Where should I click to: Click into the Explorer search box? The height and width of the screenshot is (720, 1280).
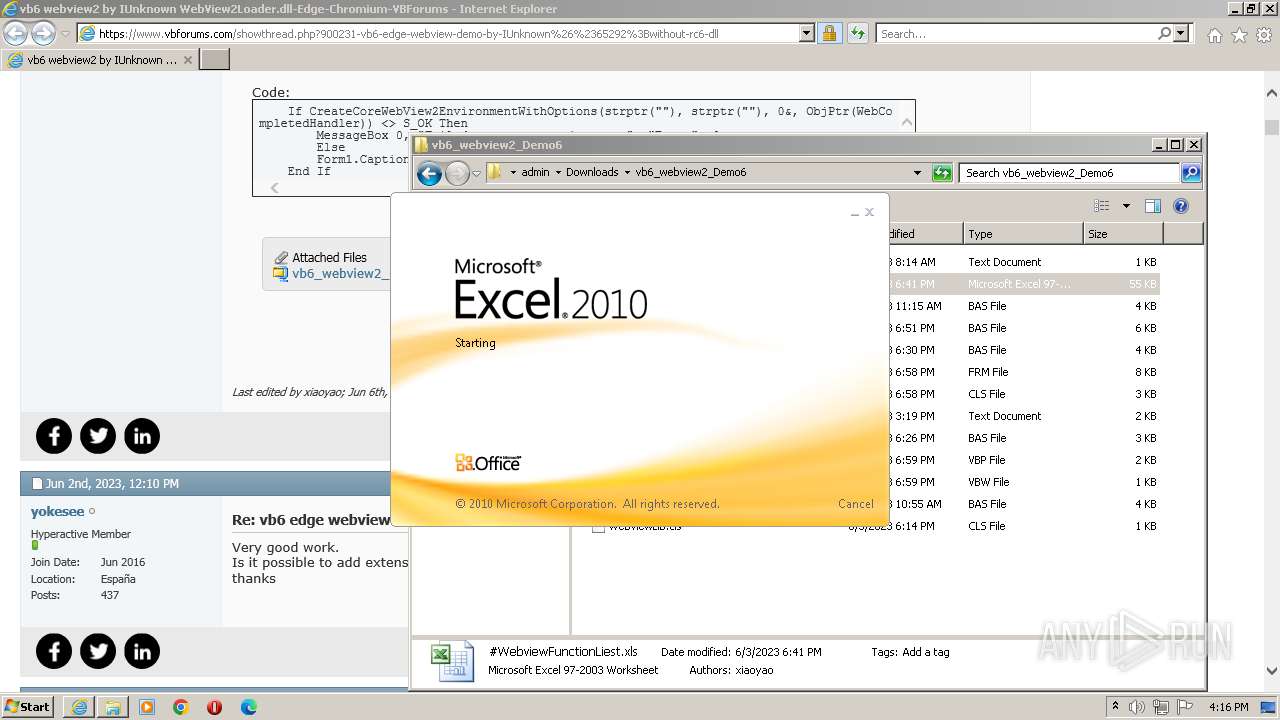pos(1069,173)
